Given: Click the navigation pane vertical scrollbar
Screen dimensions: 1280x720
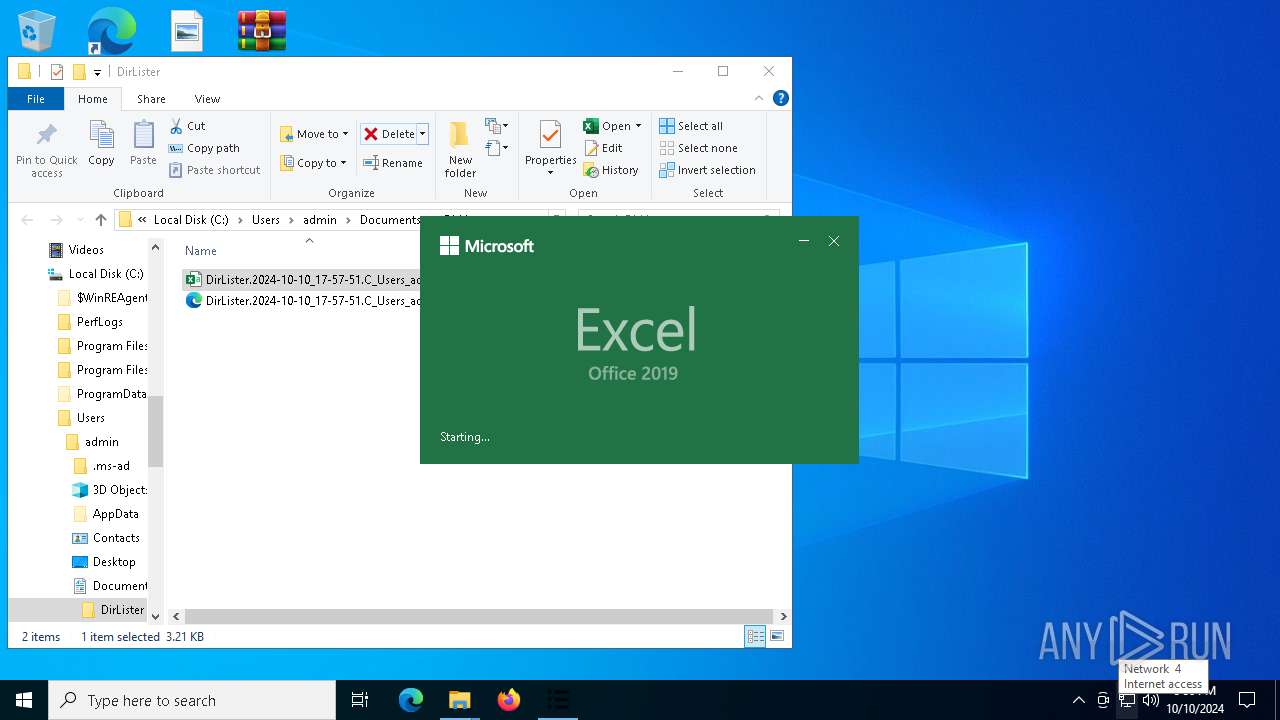Looking at the screenshot, I should pyautogui.click(x=155, y=432).
